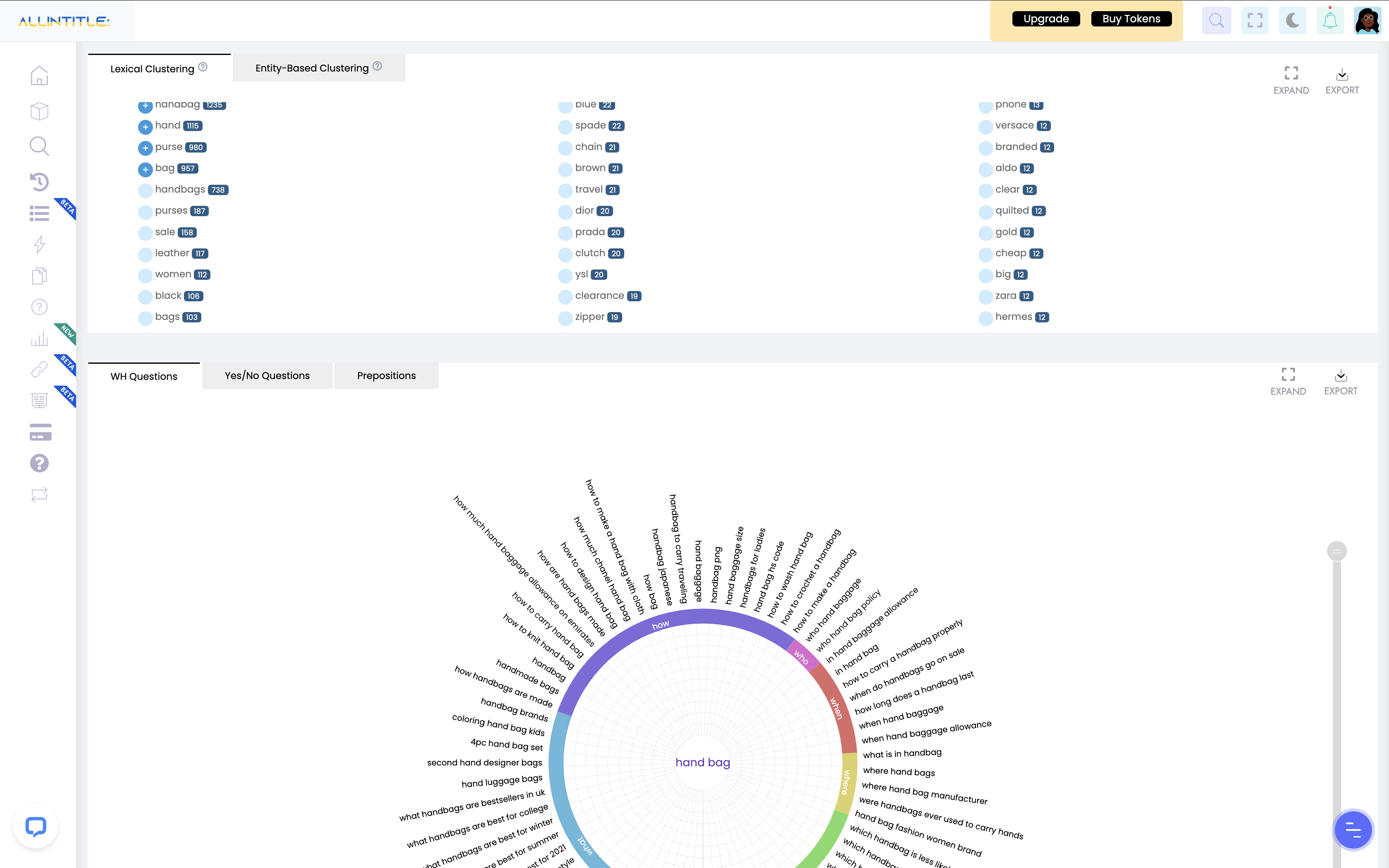The image size is (1389, 868).
Task: Expand the purse cluster plus button
Action: (x=145, y=148)
